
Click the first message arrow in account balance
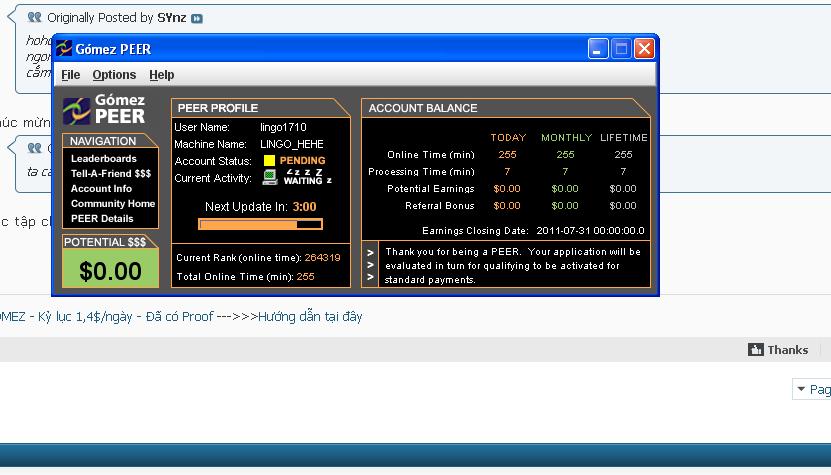click(x=370, y=253)
